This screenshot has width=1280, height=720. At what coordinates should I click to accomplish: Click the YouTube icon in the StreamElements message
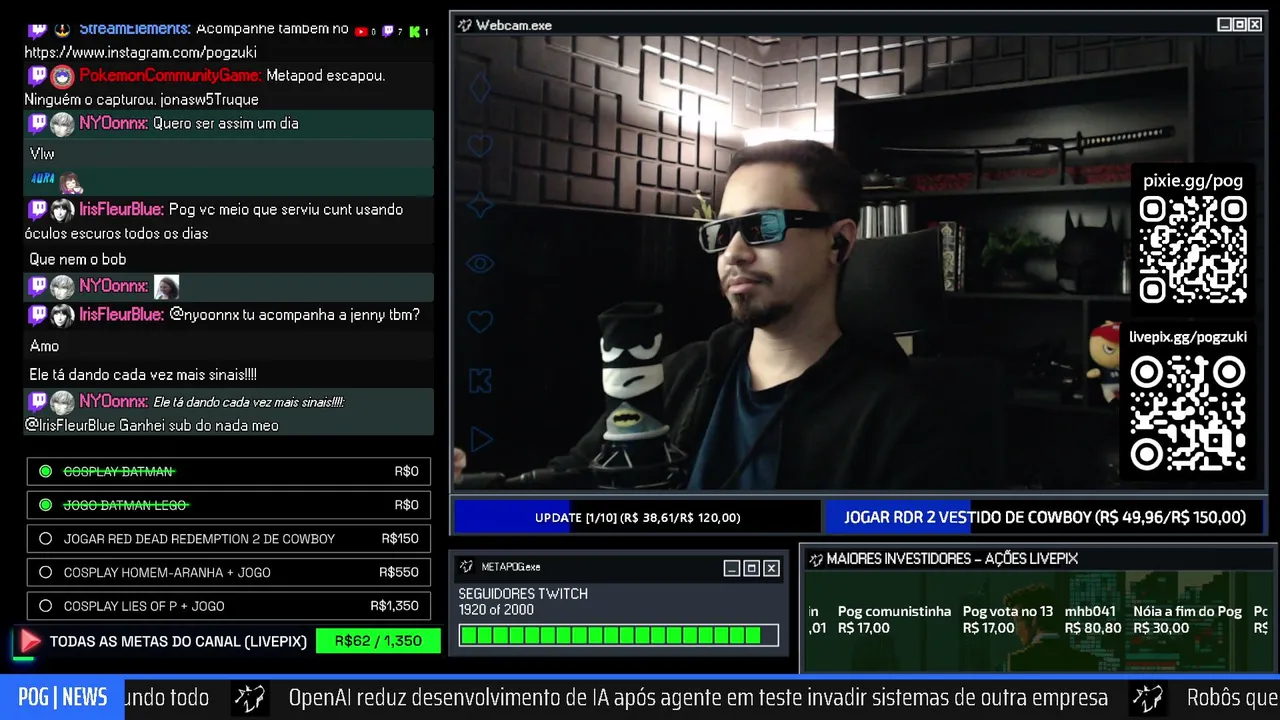pos(361,32)
